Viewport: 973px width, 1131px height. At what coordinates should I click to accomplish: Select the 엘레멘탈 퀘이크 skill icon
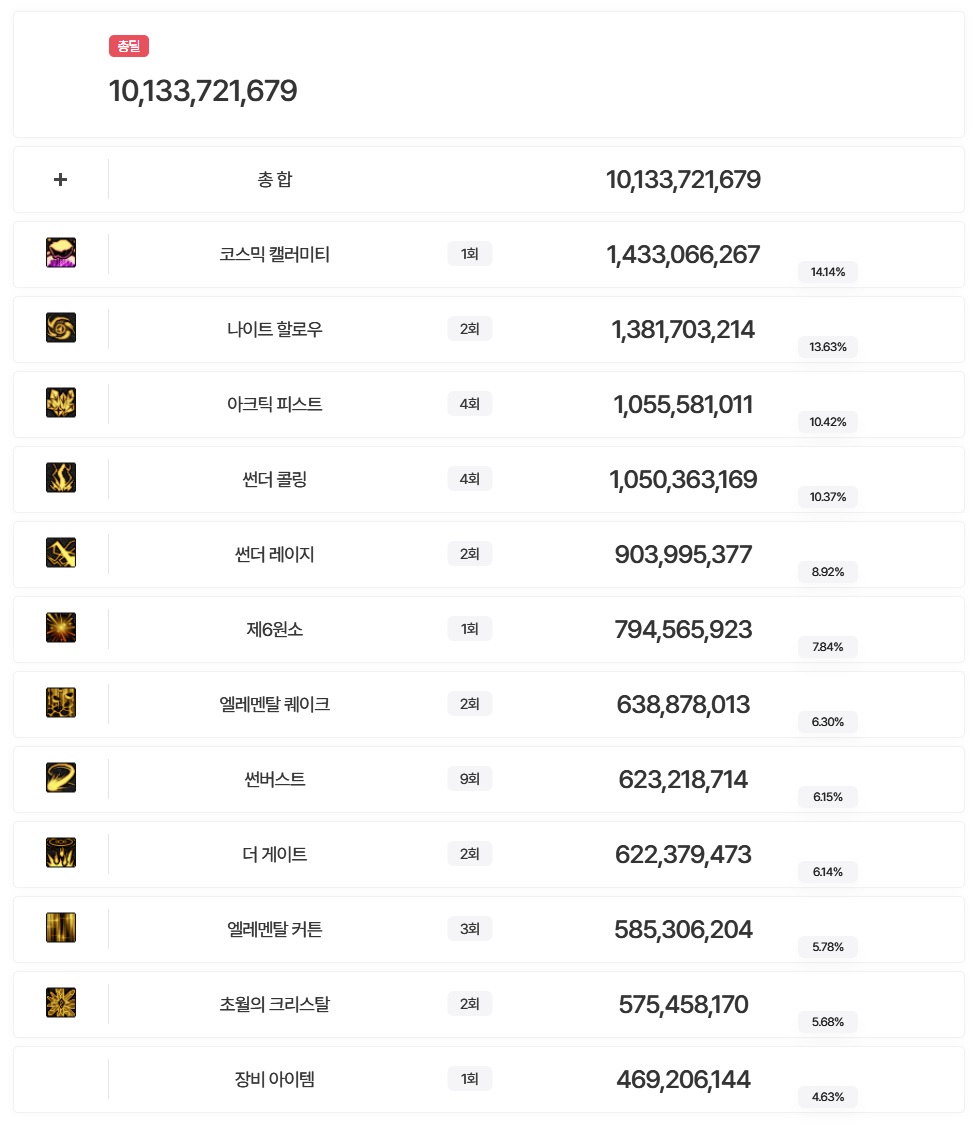click(61, 703)
